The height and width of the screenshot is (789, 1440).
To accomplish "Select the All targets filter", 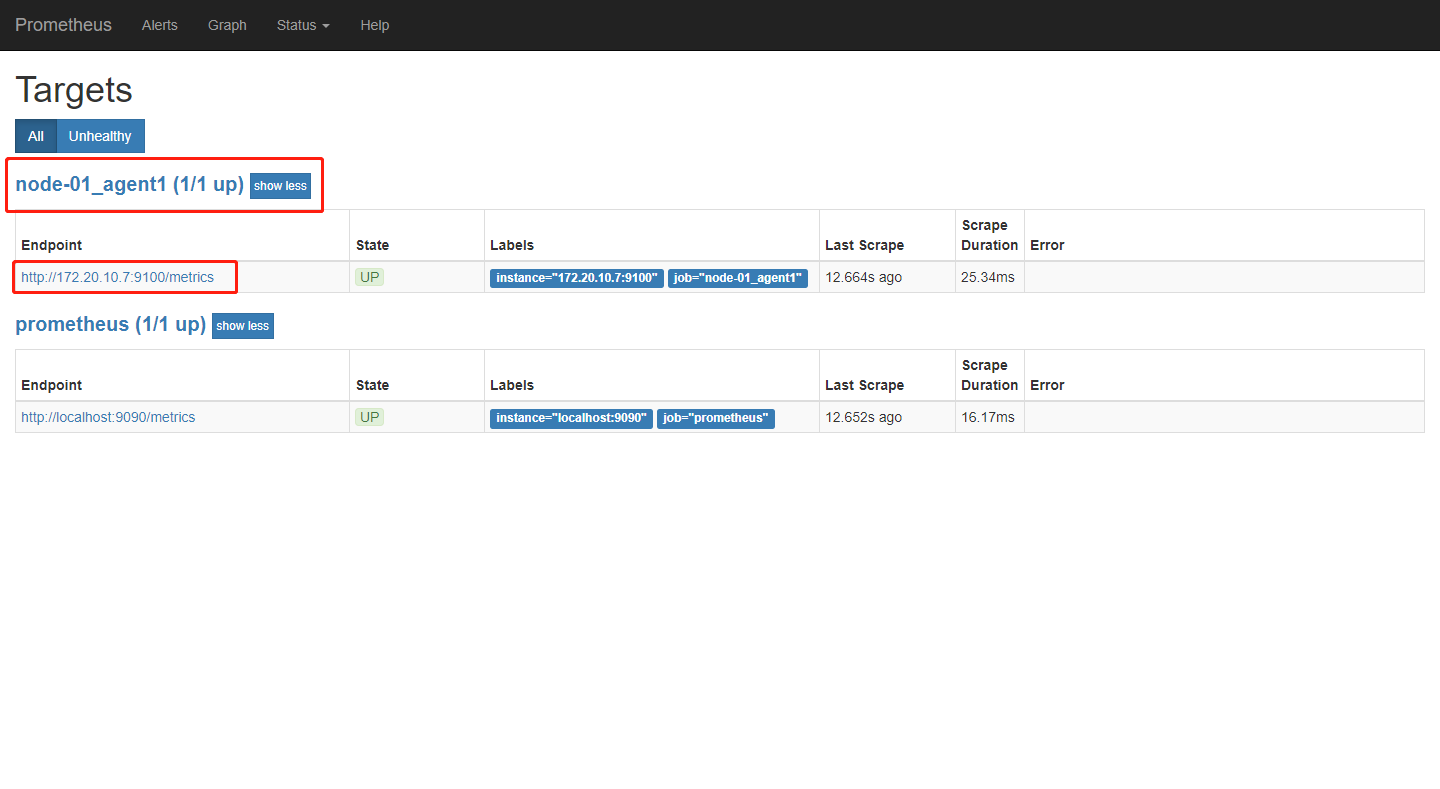I will pos(36,136).
